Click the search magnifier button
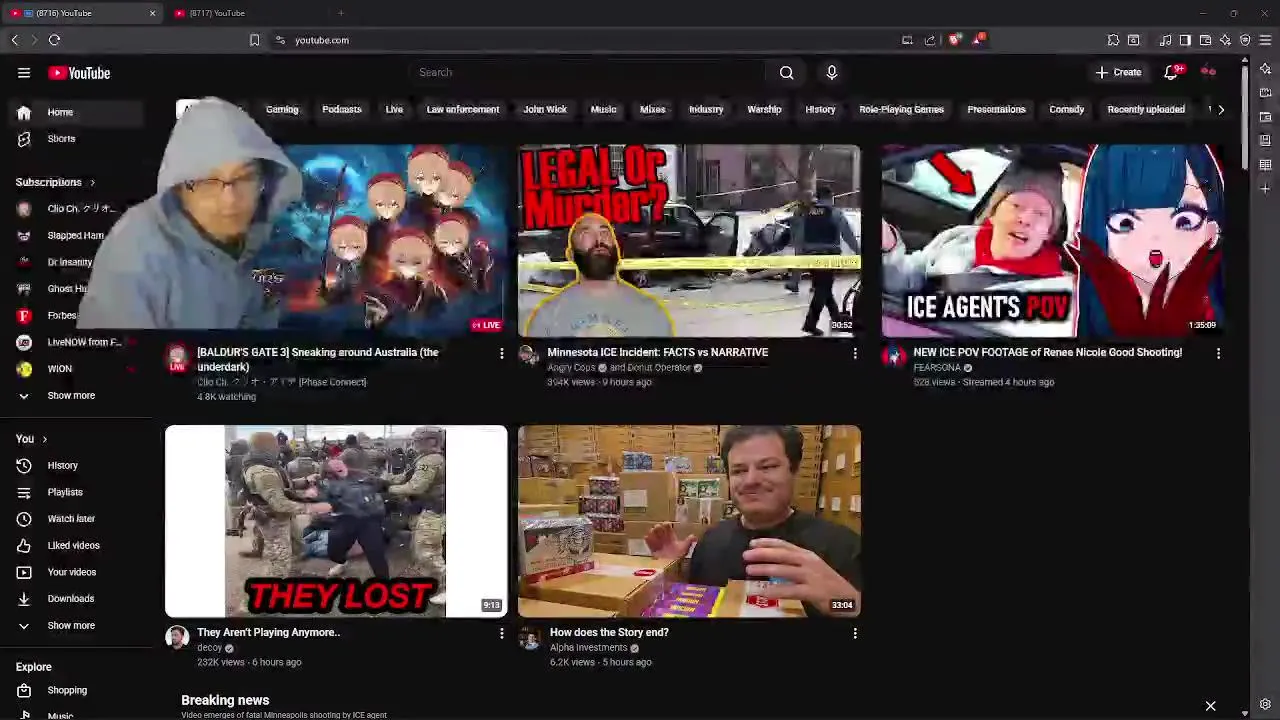This screenshot has width=1280, height=720. pyautogui.click(x=787, y=72)
